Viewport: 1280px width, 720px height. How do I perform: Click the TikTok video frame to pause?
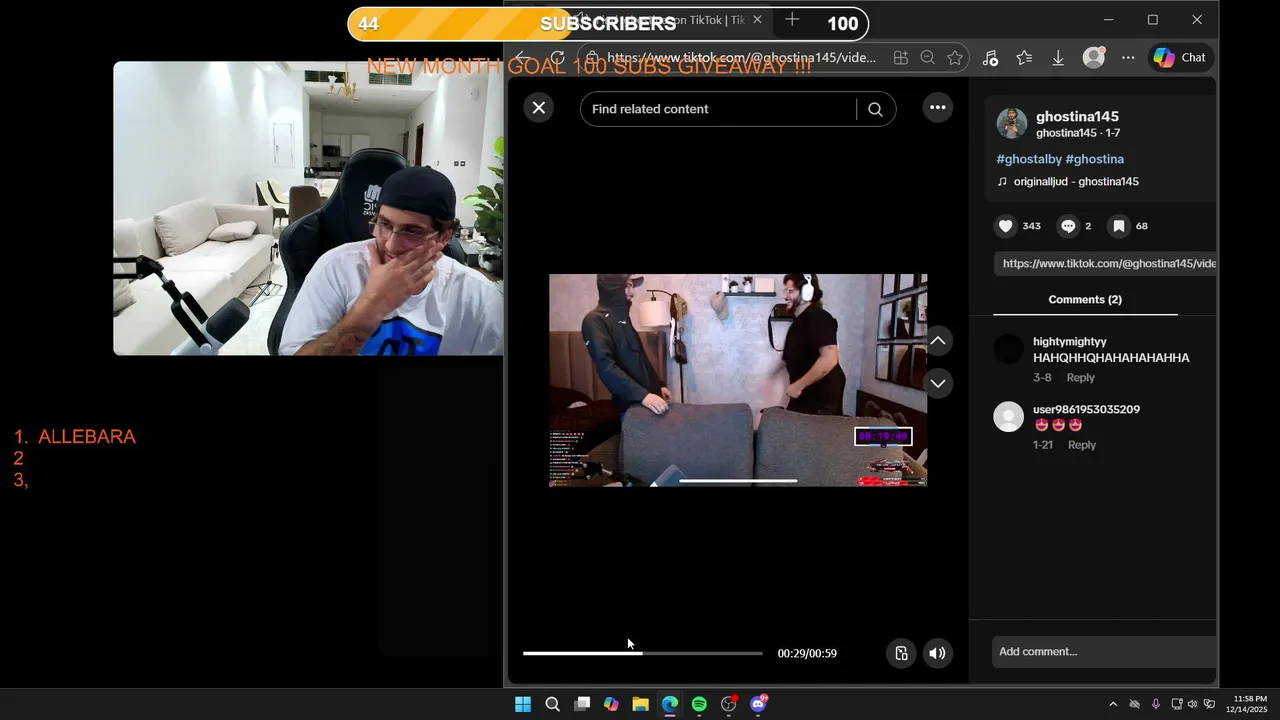coord(738,380)
